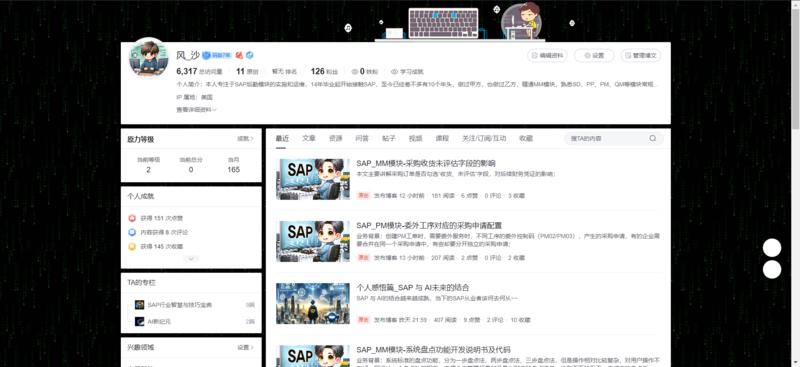This screenshot has width=800, height=367.
Task: Click the eye icon beside 0 铁粉
Action: coord(355,72)
